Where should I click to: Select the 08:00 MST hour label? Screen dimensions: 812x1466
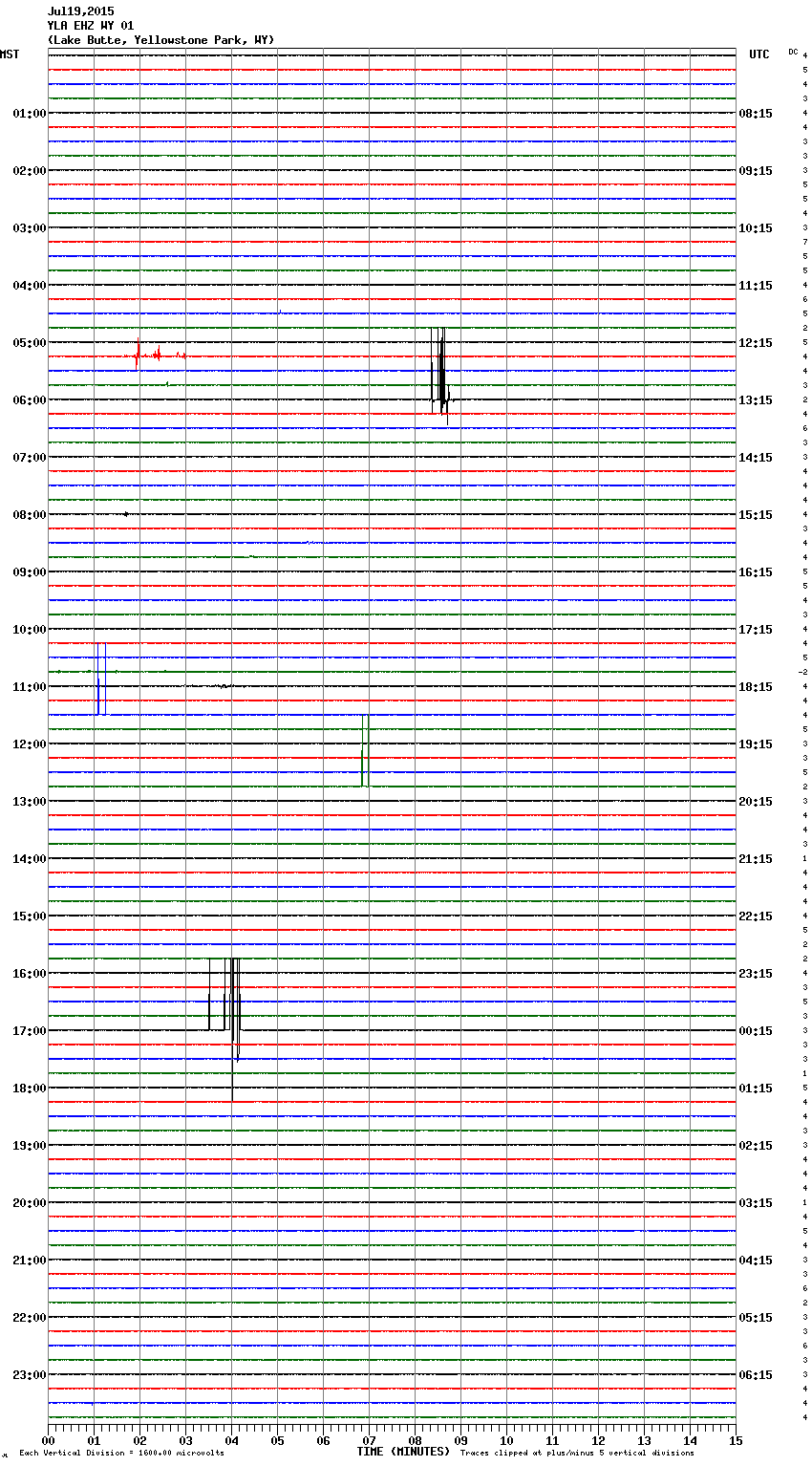29,514
